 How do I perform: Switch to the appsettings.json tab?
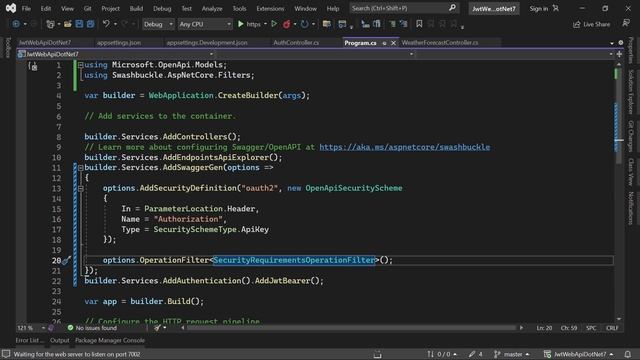coord(119,42)
